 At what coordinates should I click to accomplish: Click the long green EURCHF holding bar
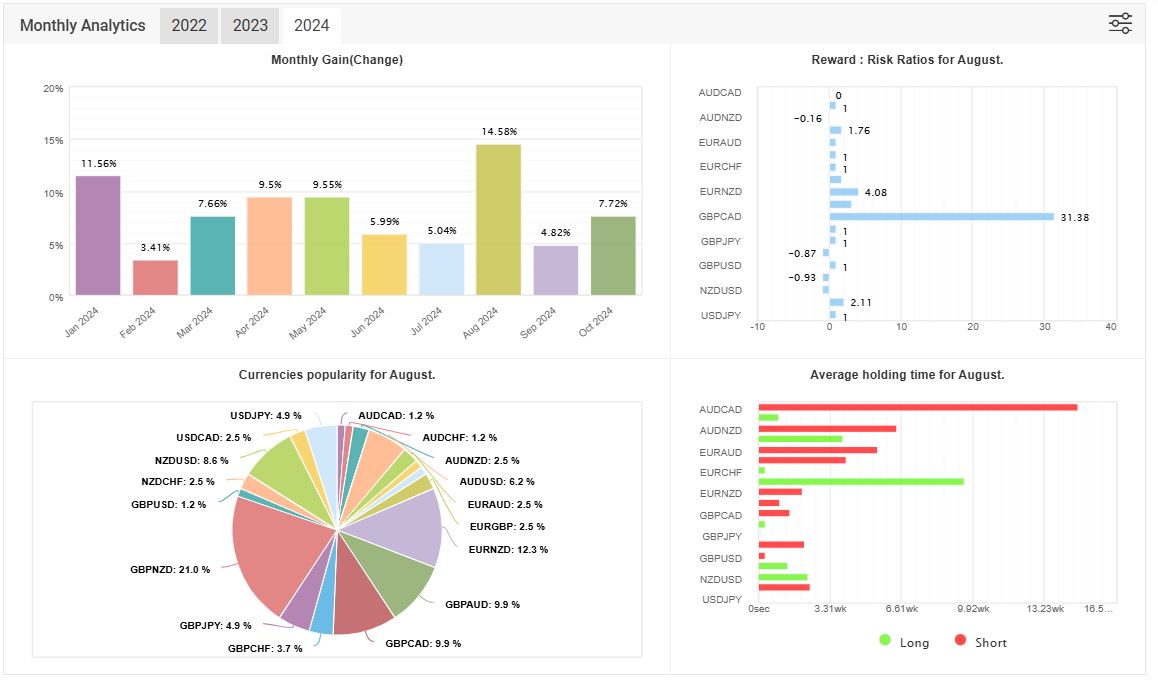click(860, 482)
